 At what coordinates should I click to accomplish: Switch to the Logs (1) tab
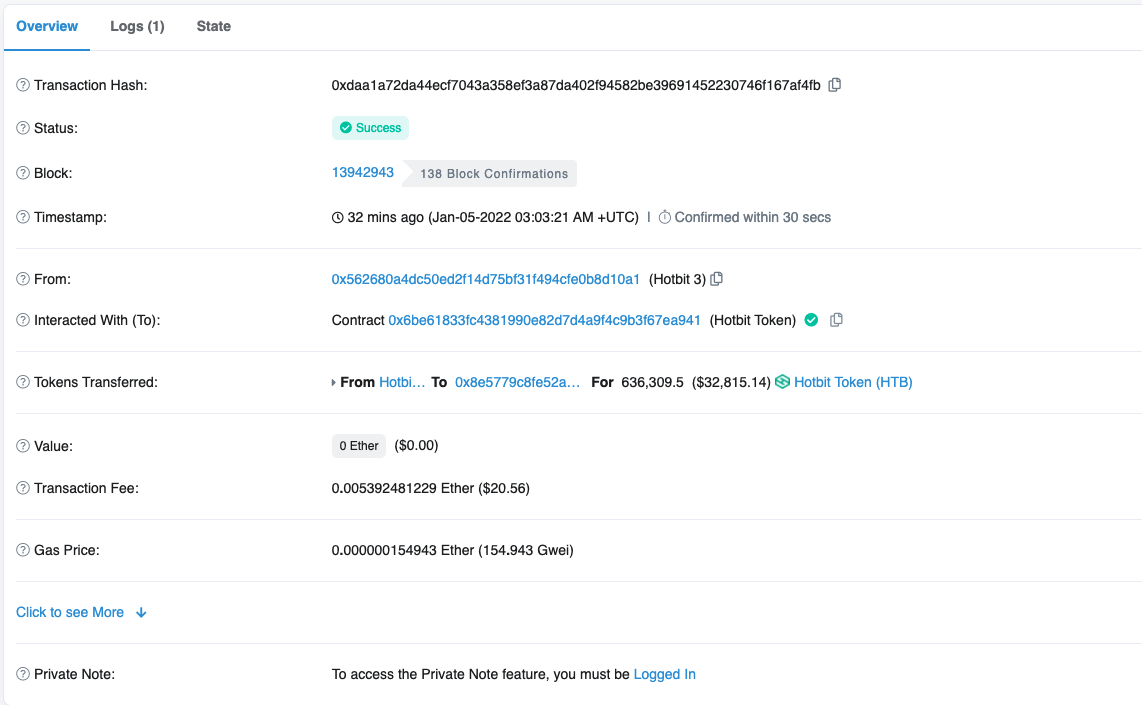[137, 26]
